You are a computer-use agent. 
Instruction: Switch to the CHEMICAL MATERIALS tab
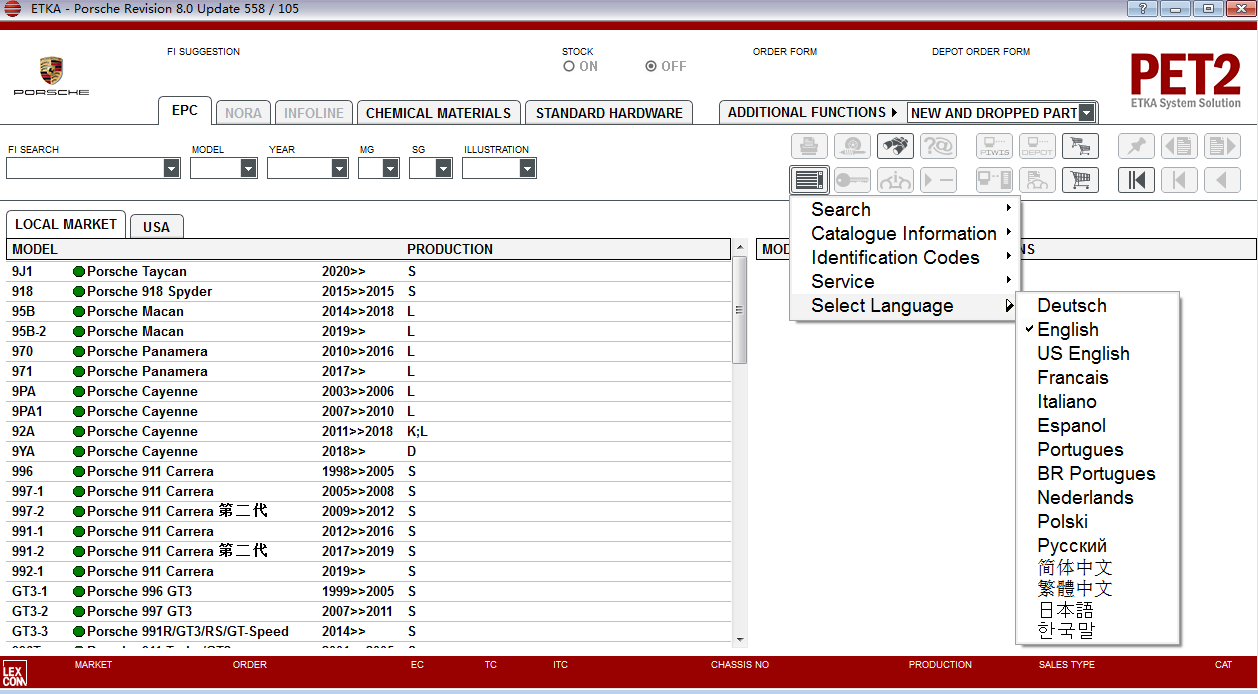[x=438, y=112]
